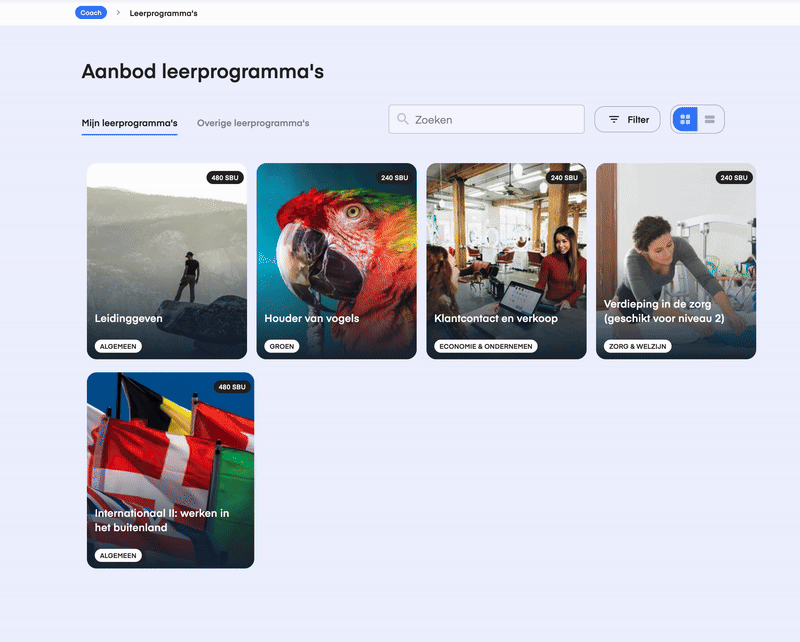Open Internationaal II: werken in het buitenland
Screen dimensions: 800x642
tap(170, 470)
